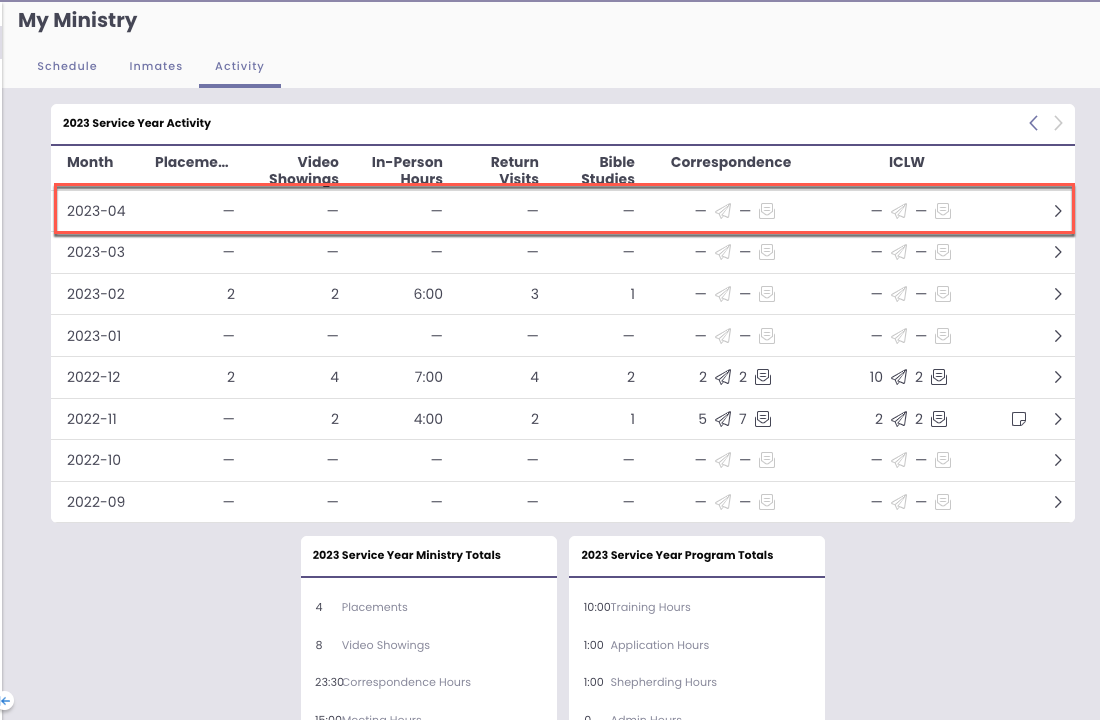Viewport: 1100px width, 720px height.
Task: Expand the 2022-11 row chevron
Action: pos(1058,419)
